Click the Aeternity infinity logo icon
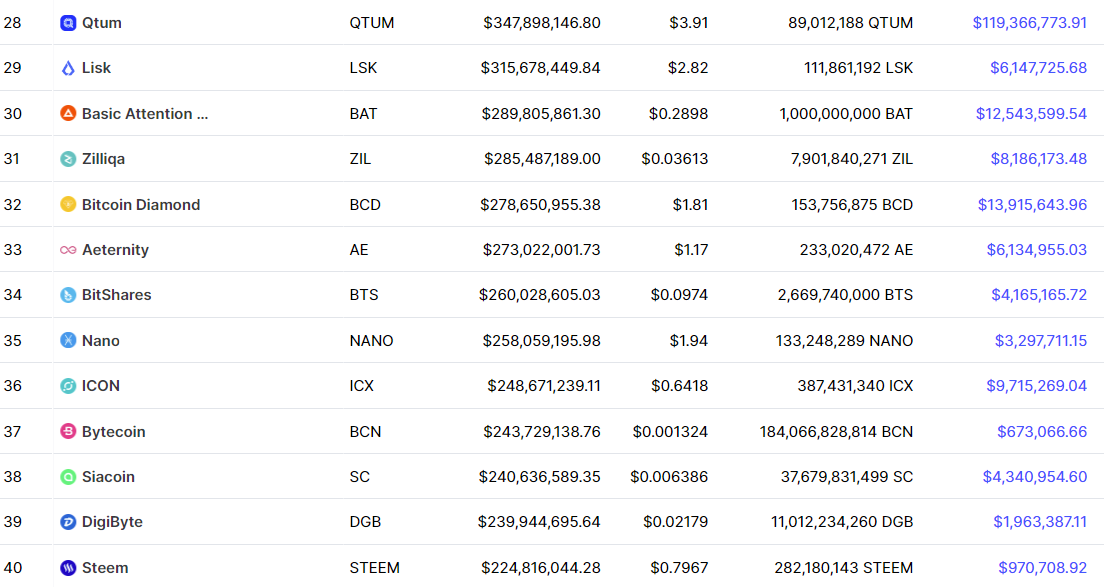1104x587 pixels. [x=68, y=250]
